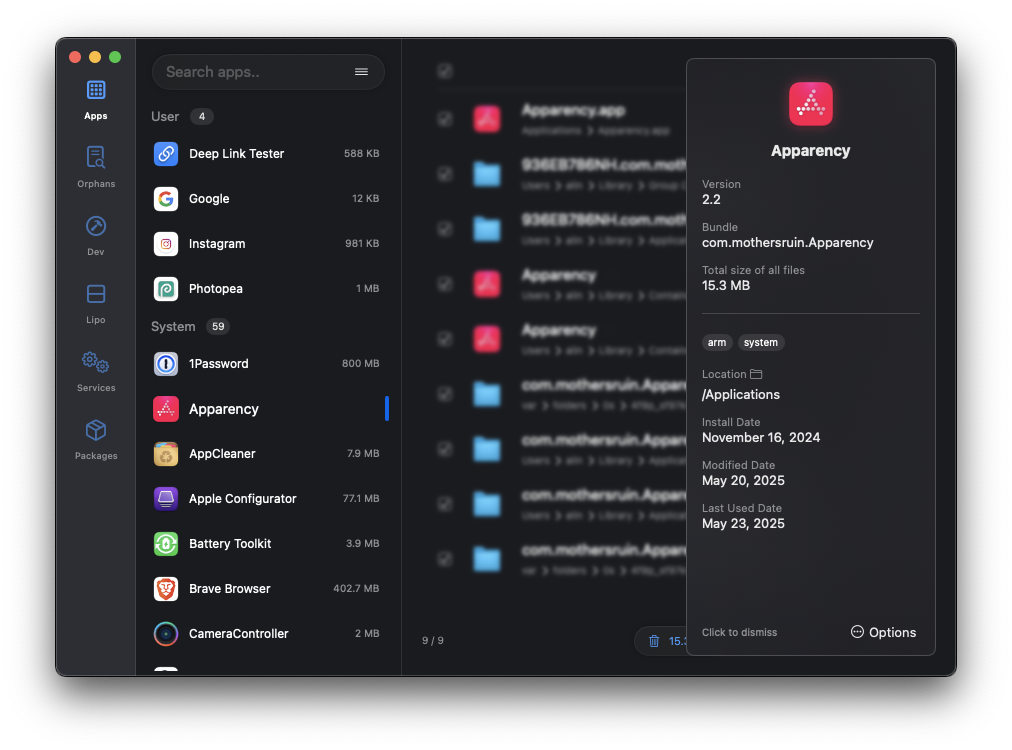Select the Instagram app icon
Screen dimensions: 1012x750
click(166, 244)
